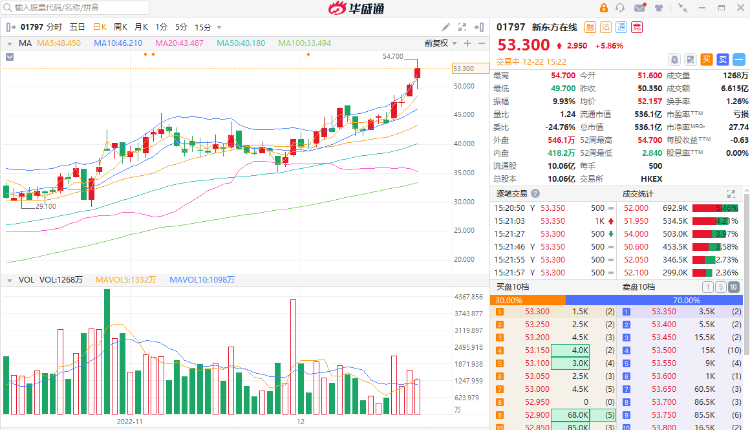Show 1 level order book depth
Screen dimensions: 750x430
tap(706, 287)
